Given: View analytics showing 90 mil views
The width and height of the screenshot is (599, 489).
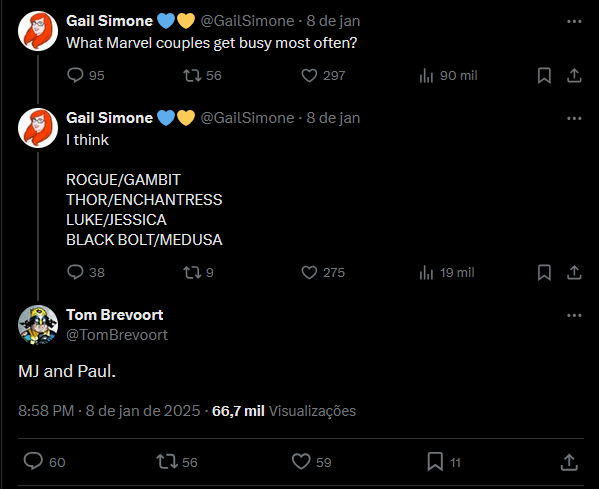Looking at the screenshot, I should (x=448, y=75).
